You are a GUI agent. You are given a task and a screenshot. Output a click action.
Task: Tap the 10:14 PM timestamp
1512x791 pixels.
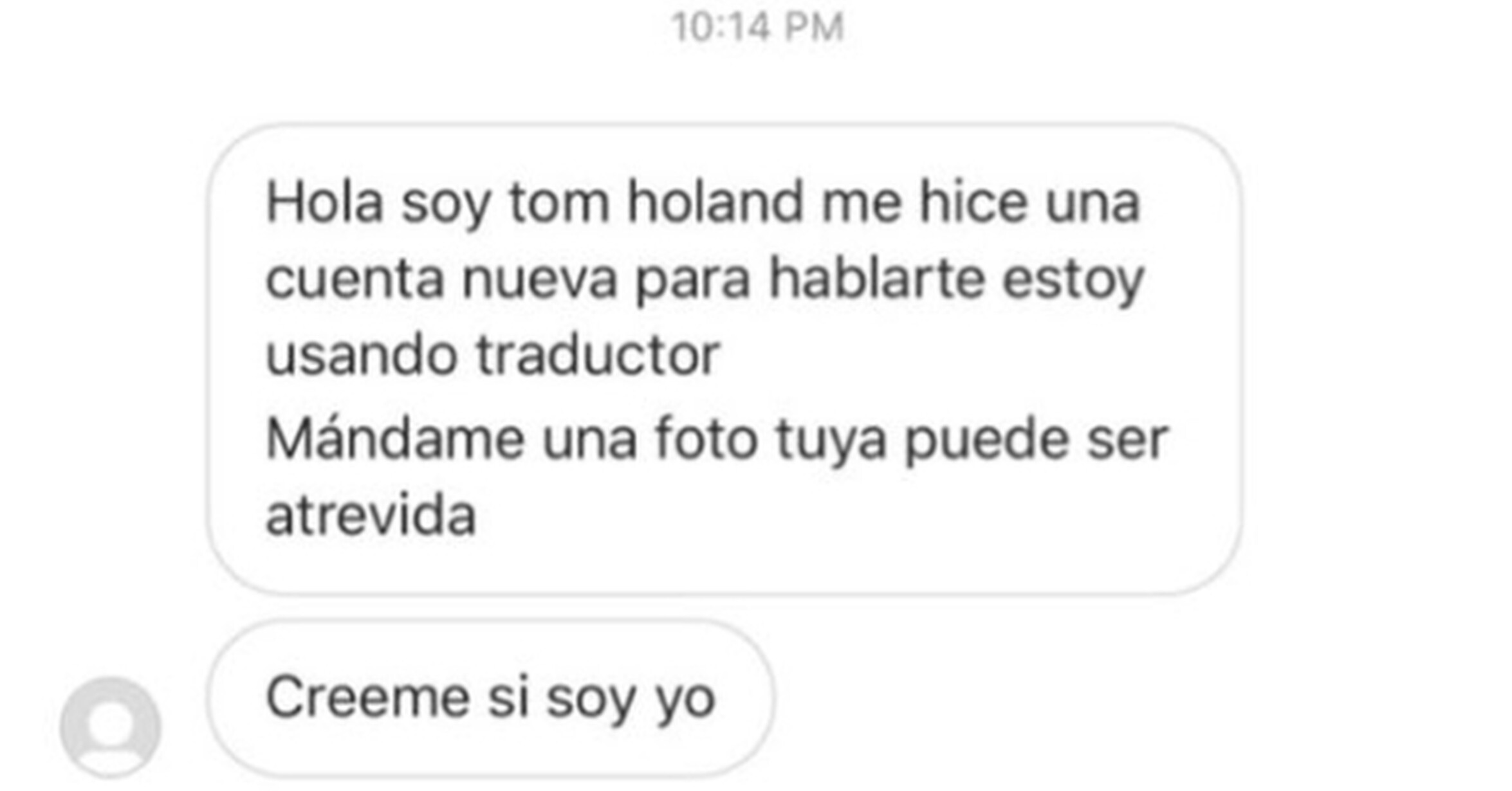(757, 28)
